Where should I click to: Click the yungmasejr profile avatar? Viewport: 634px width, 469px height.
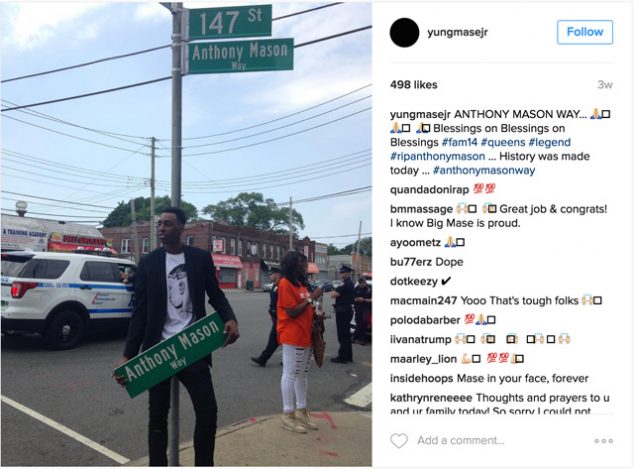point(404,32)
